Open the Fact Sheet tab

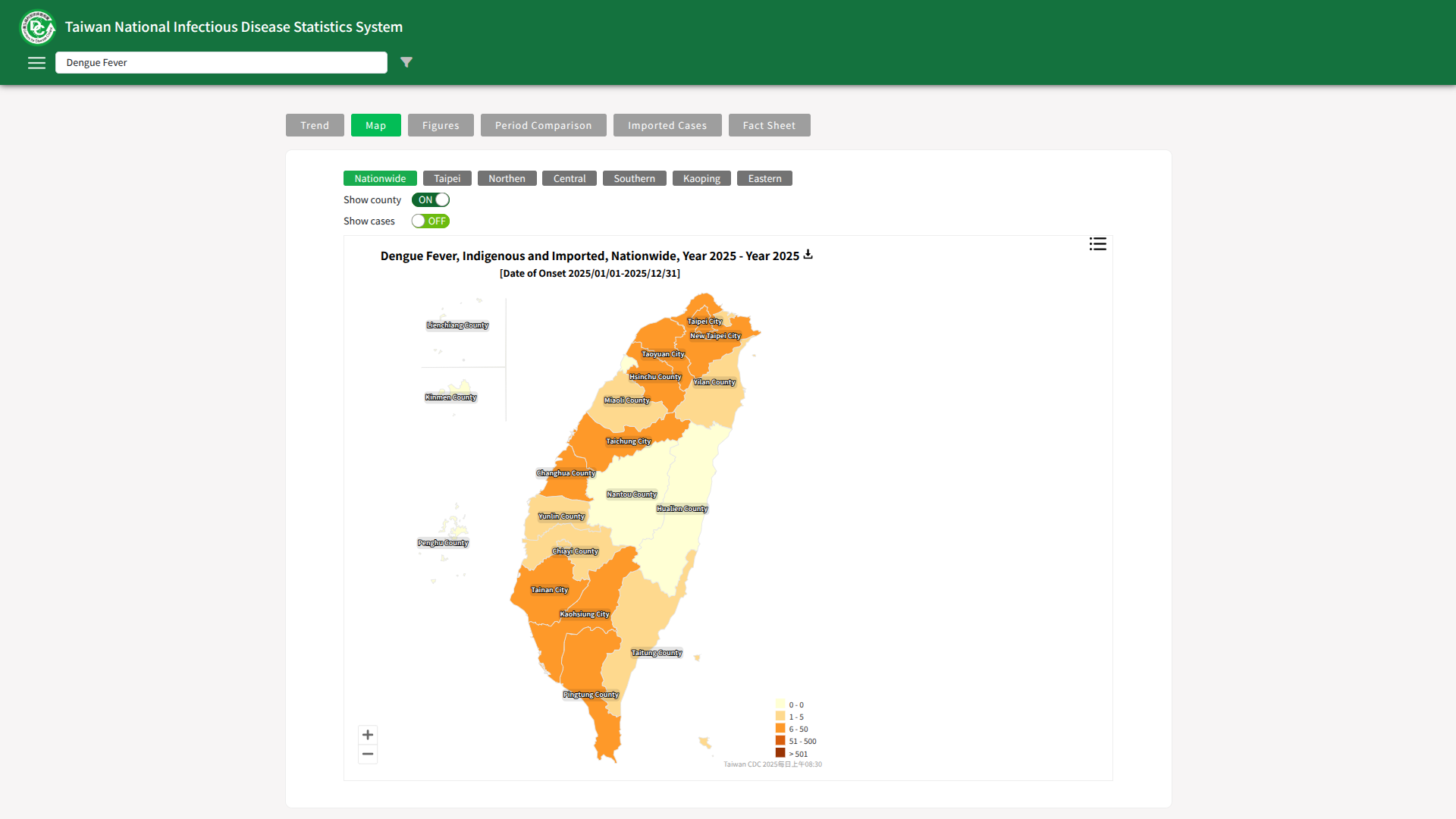point(769,126)
